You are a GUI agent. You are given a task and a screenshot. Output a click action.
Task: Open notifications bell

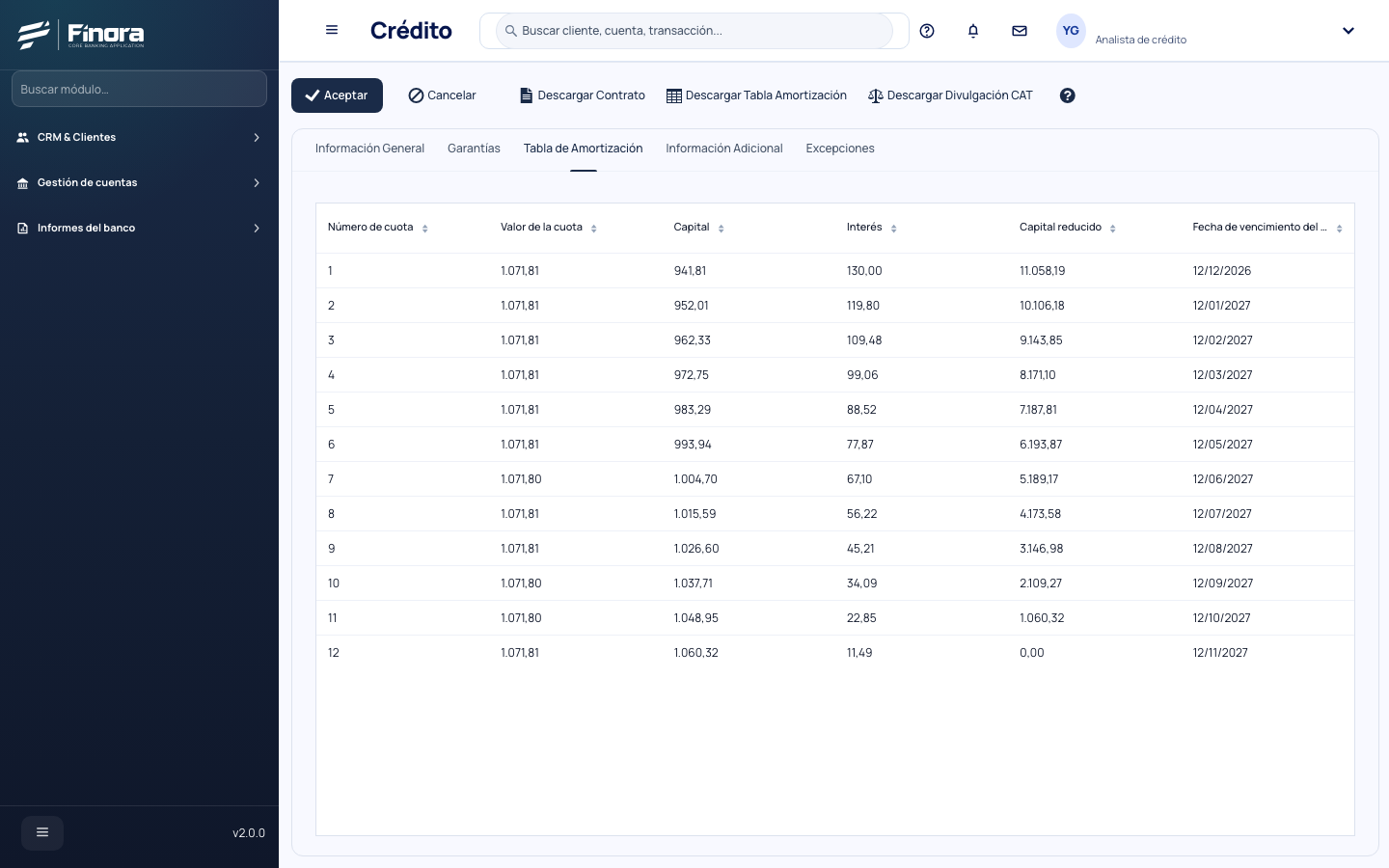[973, 31]
